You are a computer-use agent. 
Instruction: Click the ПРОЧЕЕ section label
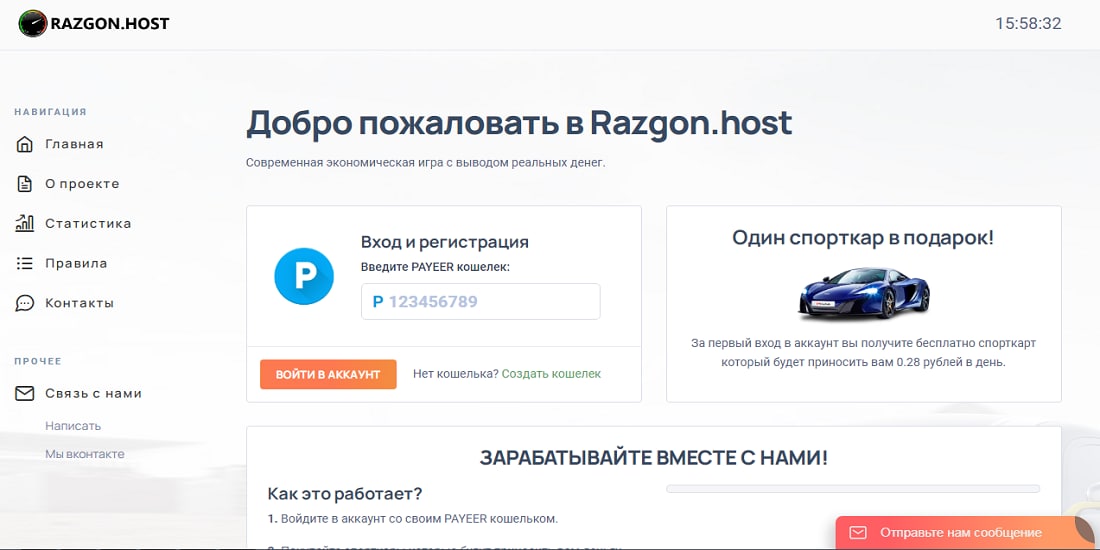coord(38,361)
